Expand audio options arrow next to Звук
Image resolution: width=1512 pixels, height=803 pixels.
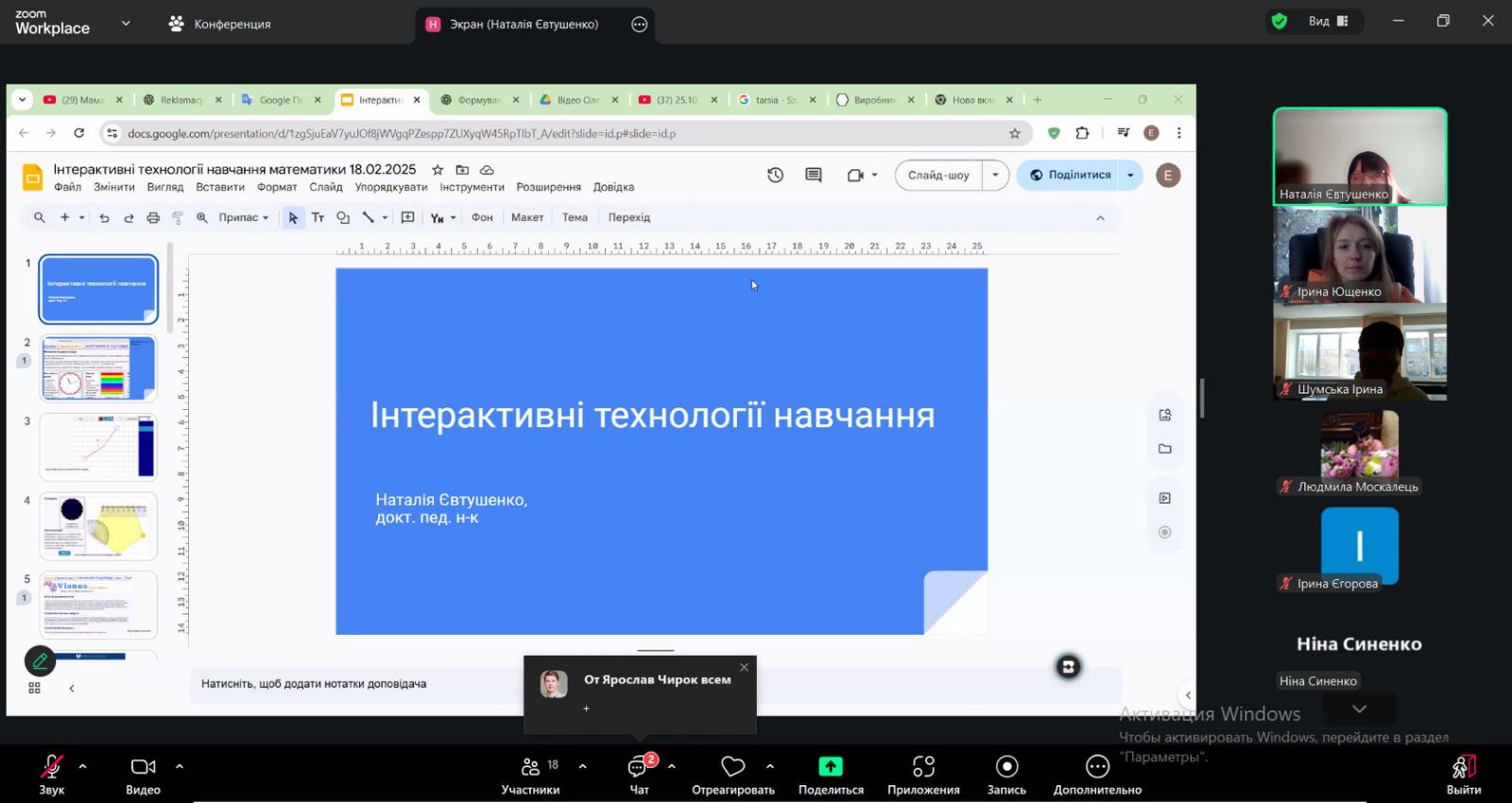[83, 766]
